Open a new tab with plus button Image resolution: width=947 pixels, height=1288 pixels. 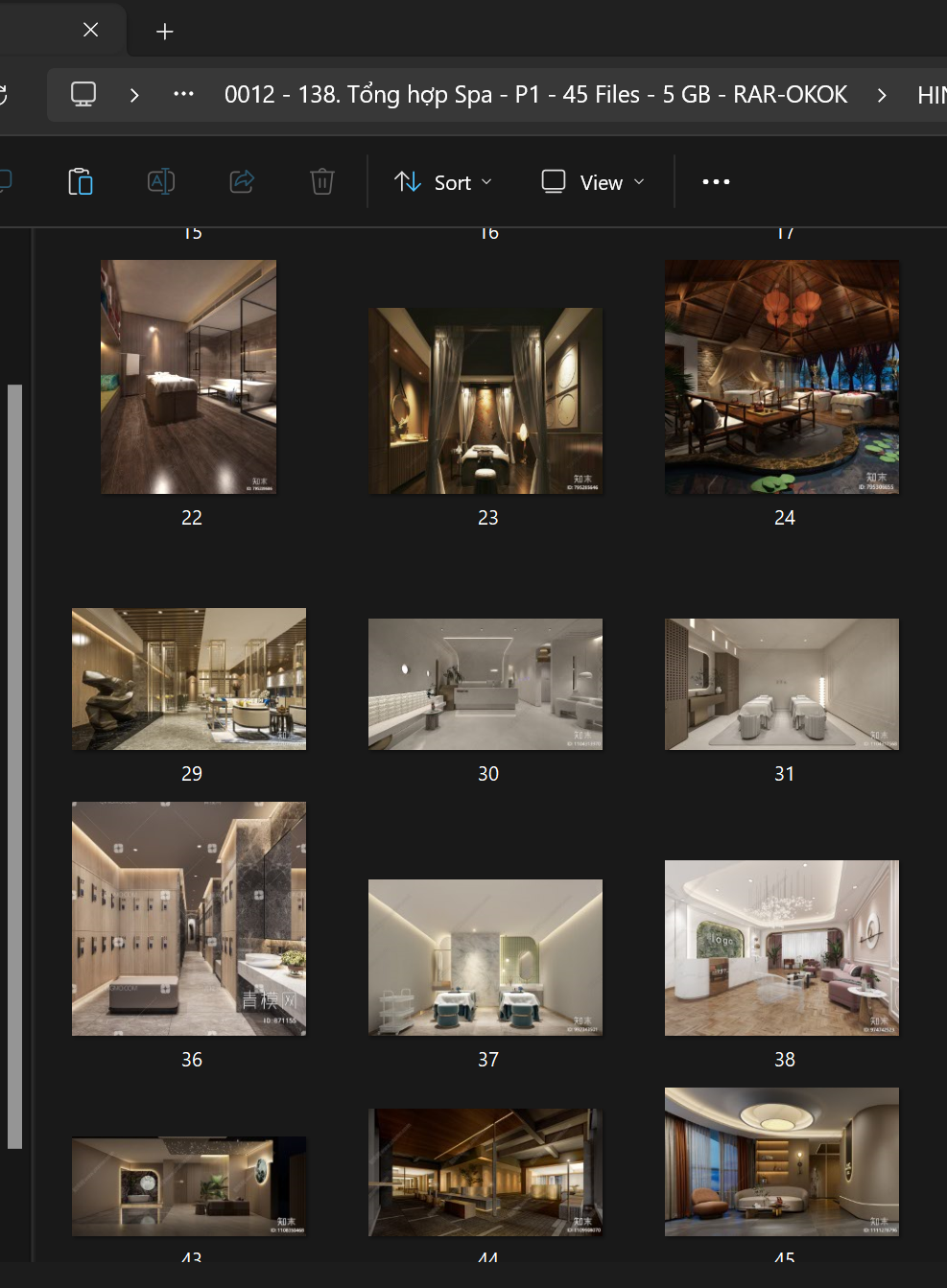tap(165, 32)
